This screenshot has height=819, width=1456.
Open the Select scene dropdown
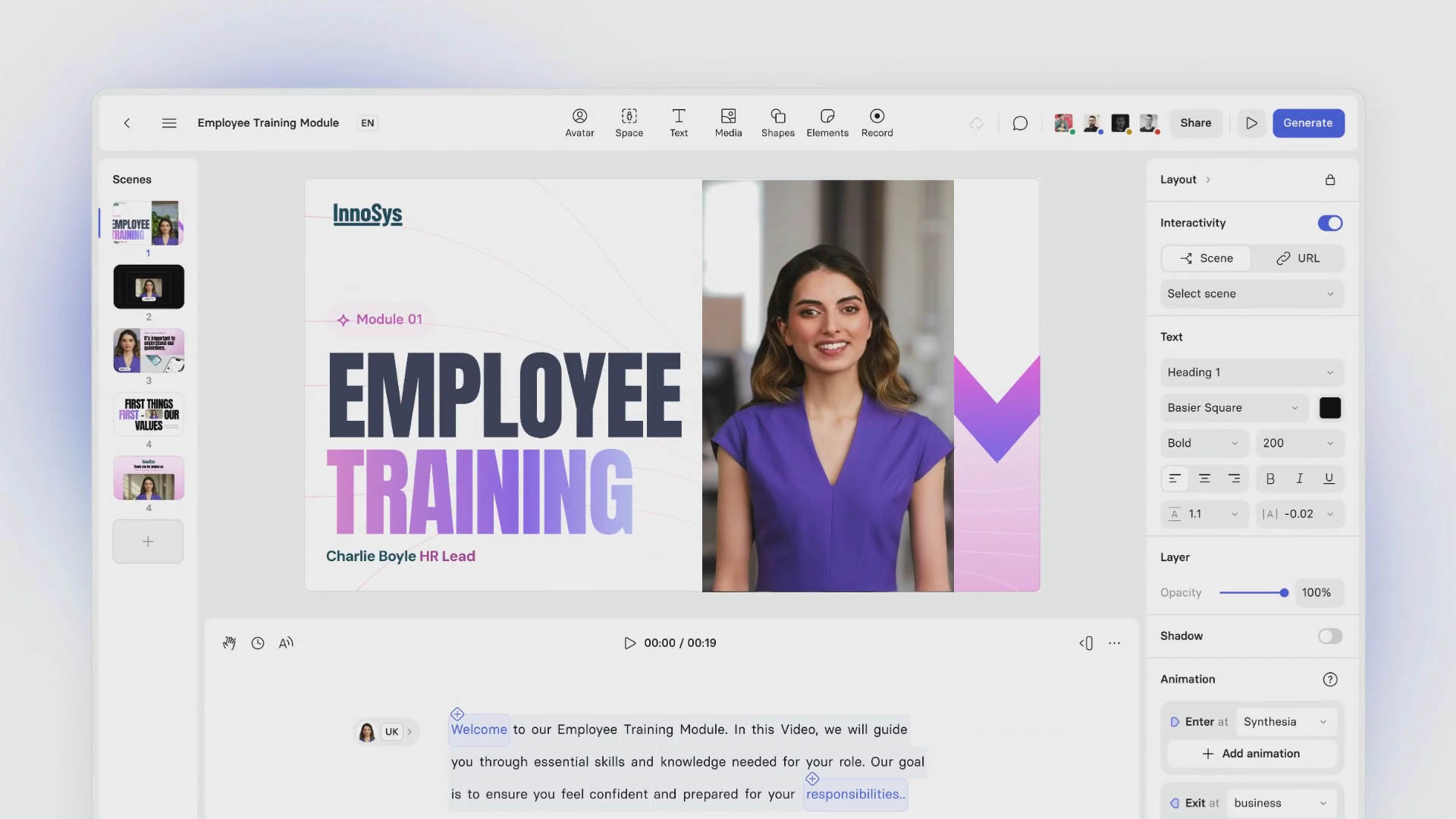coord(1251,293)
